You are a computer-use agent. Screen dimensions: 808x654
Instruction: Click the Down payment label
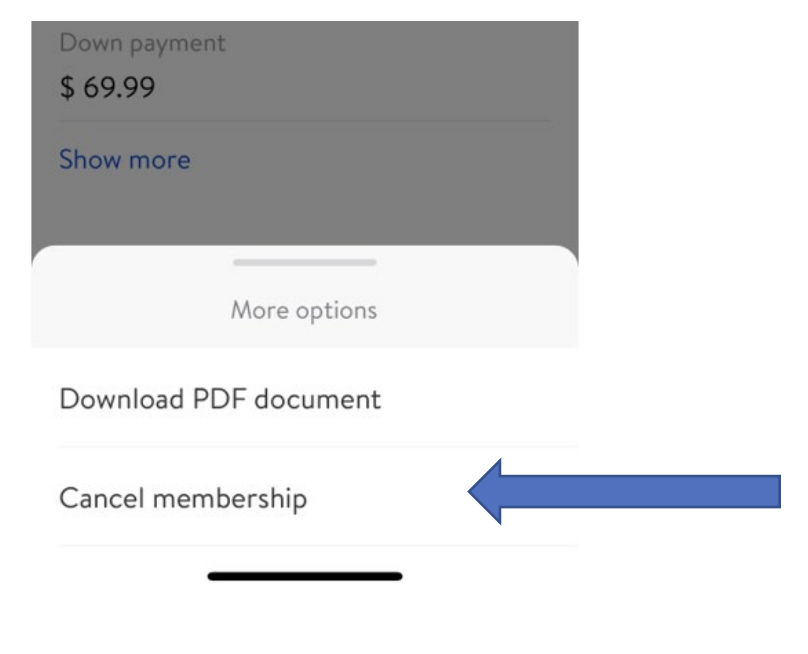[142, 44]
